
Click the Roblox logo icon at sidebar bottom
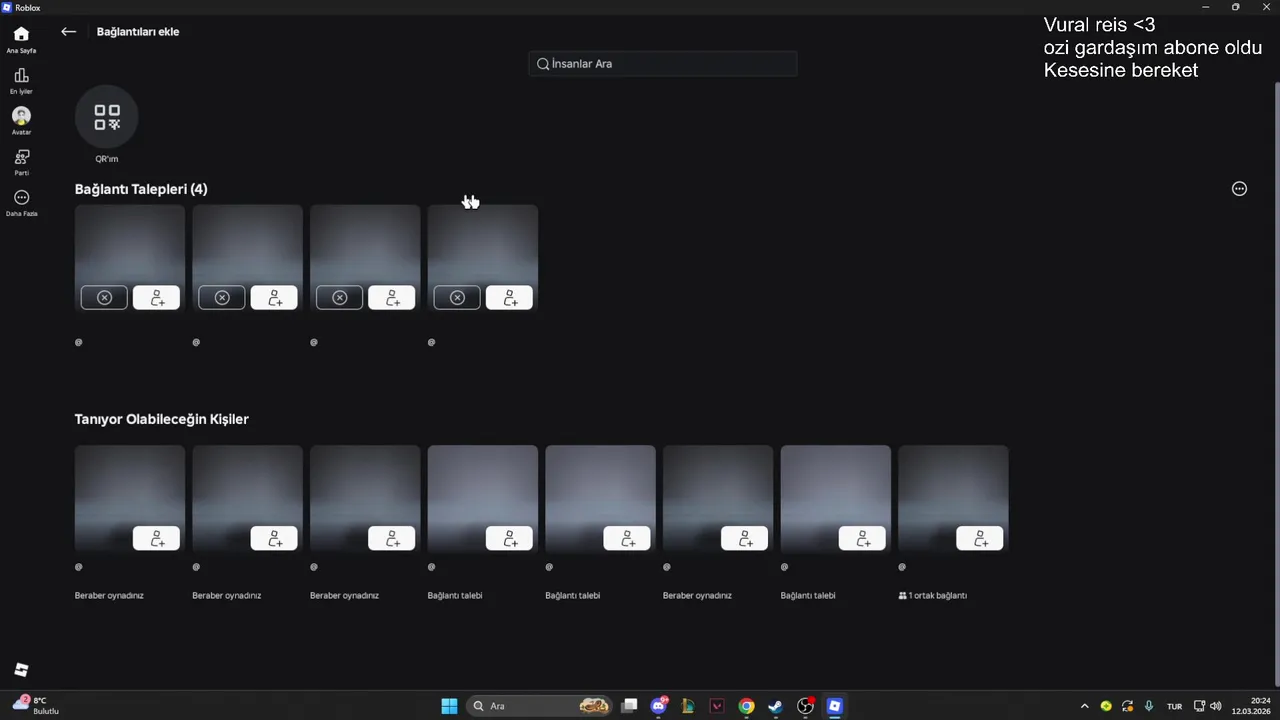(x=21, y=670)
